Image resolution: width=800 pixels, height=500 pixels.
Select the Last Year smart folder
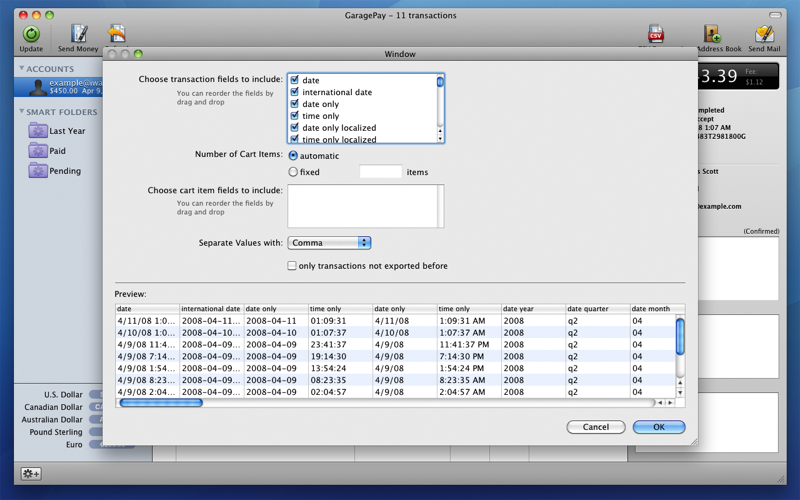click(x=66, y=131)
